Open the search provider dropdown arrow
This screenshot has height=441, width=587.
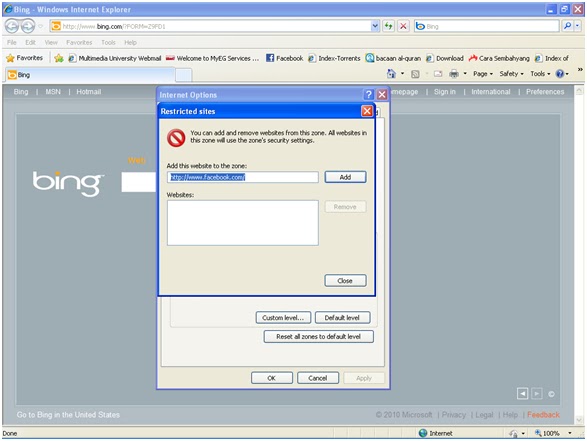tap(578, 26)
